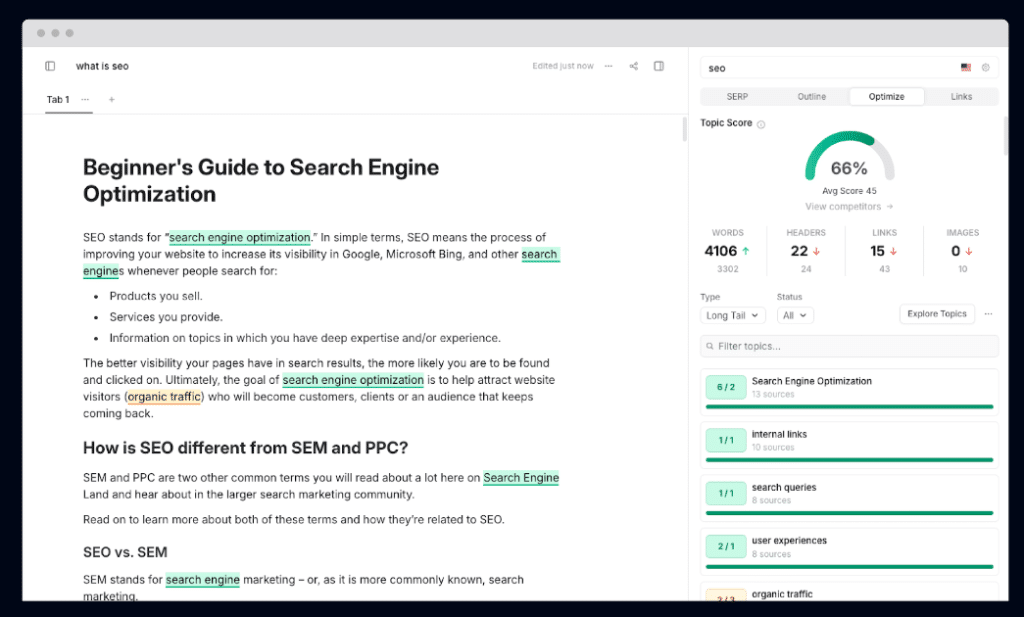Viewport: 1024px width, 617px height.
Task: Click the red down arrow beside 15
Action: click(893, 251)
